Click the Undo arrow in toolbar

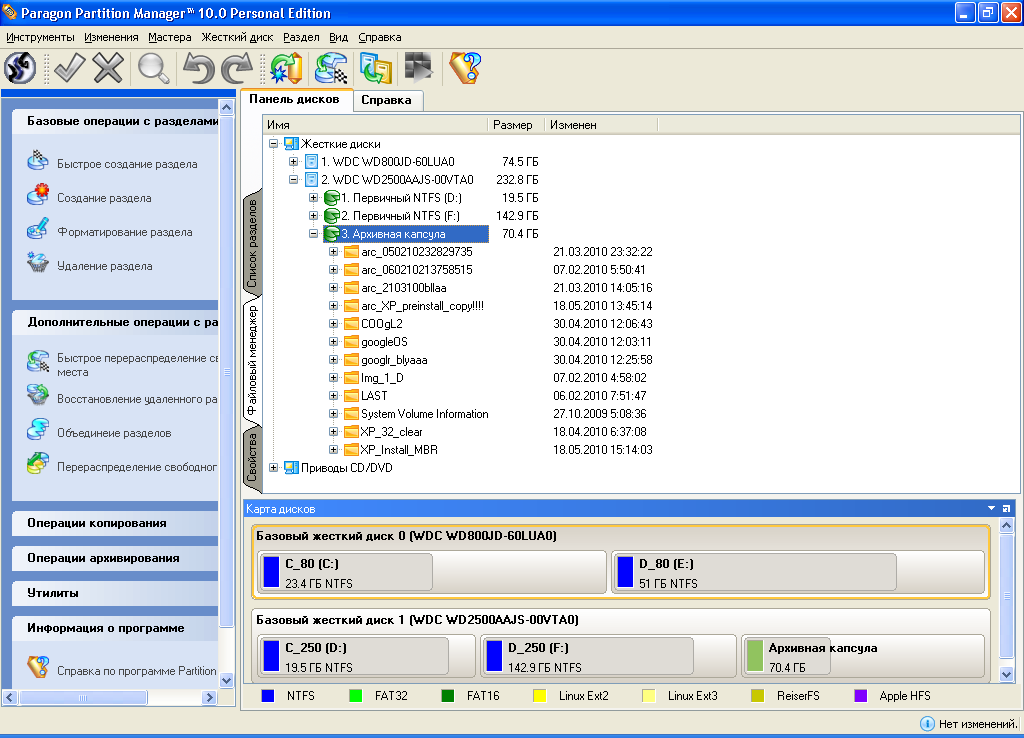[x=196, y=68]
